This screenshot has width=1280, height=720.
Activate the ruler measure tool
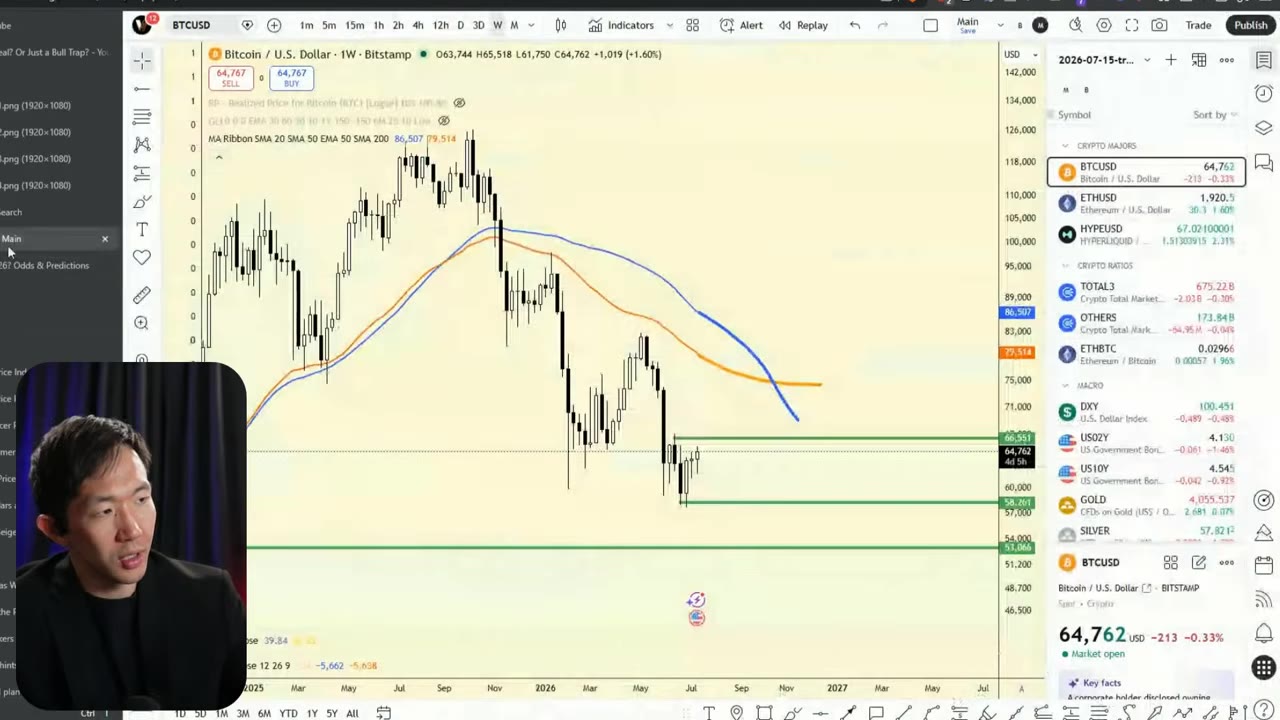[142, 295]
